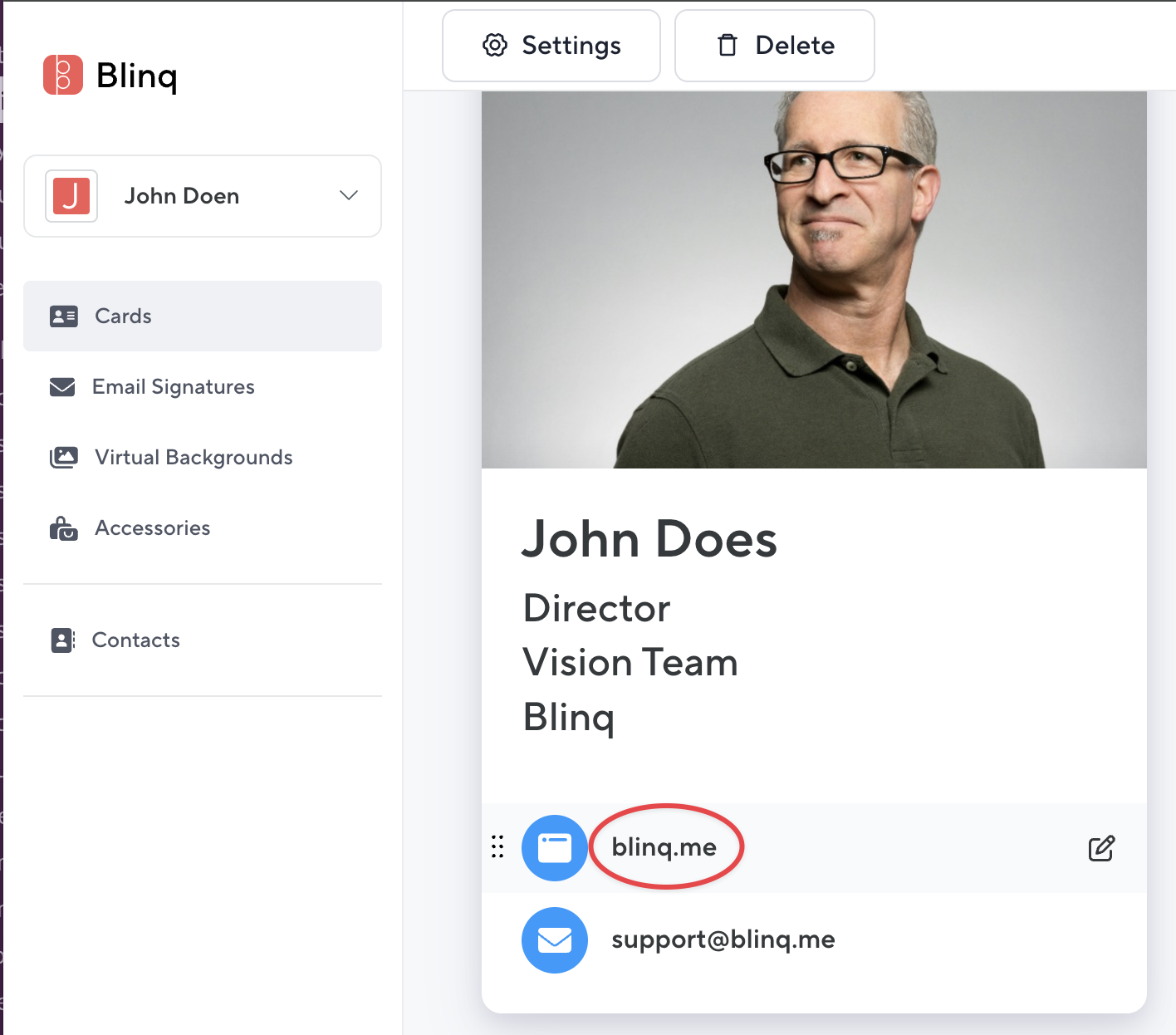
Task: Open the John Doen account dropdown
Action: (203, 196)
